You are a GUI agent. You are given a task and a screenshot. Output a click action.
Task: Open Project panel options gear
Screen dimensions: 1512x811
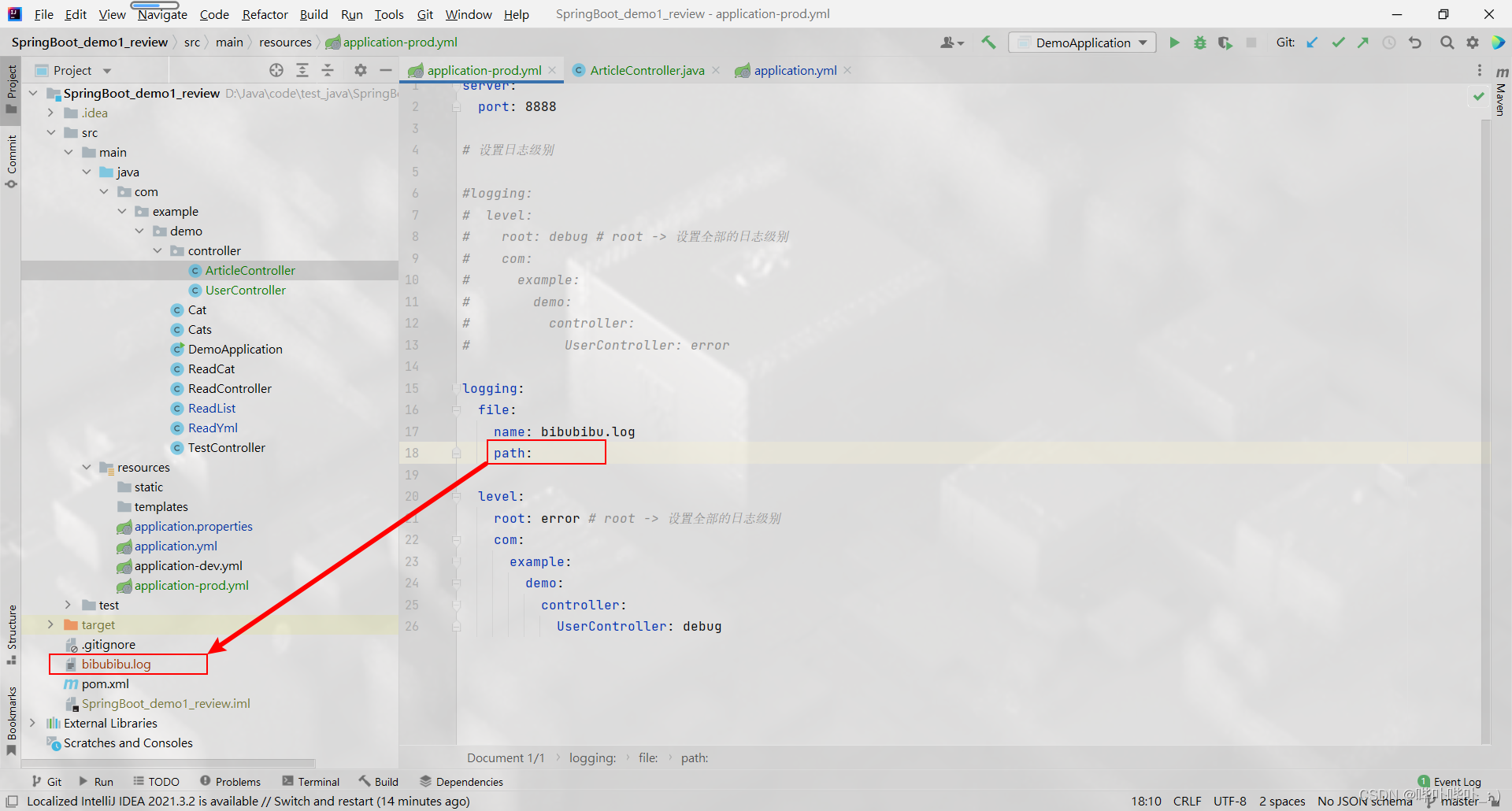click(361, 70)
